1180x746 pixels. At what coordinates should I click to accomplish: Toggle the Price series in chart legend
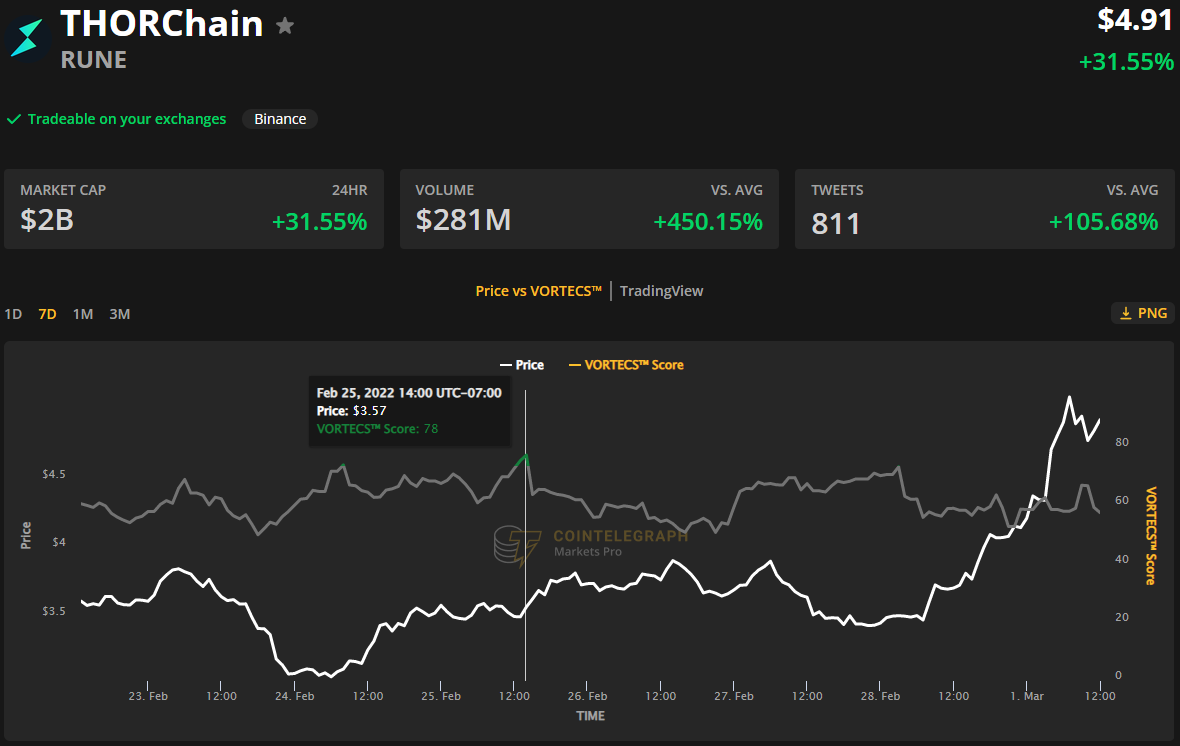point(521,365)
